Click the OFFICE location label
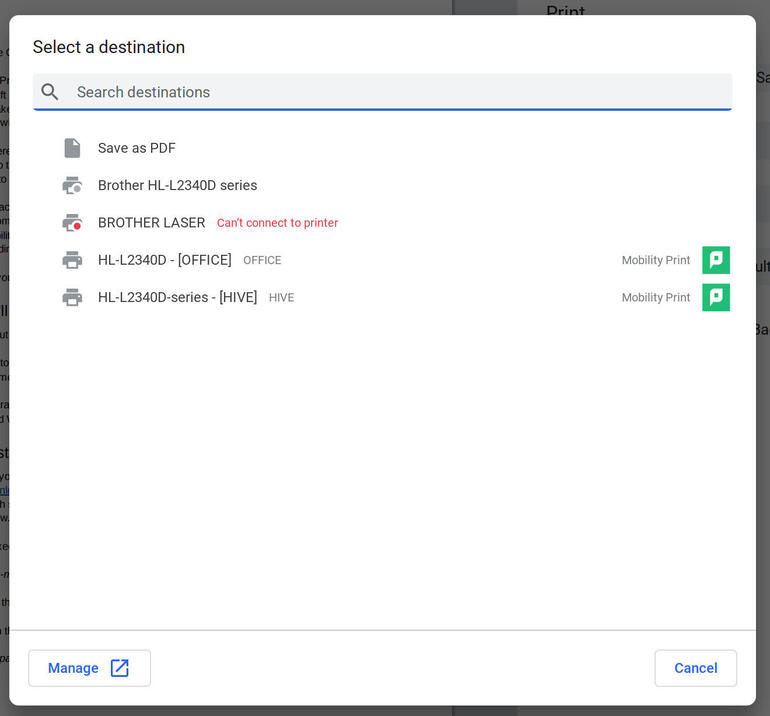Screen dimensions: 770x716 coord(262,260)
